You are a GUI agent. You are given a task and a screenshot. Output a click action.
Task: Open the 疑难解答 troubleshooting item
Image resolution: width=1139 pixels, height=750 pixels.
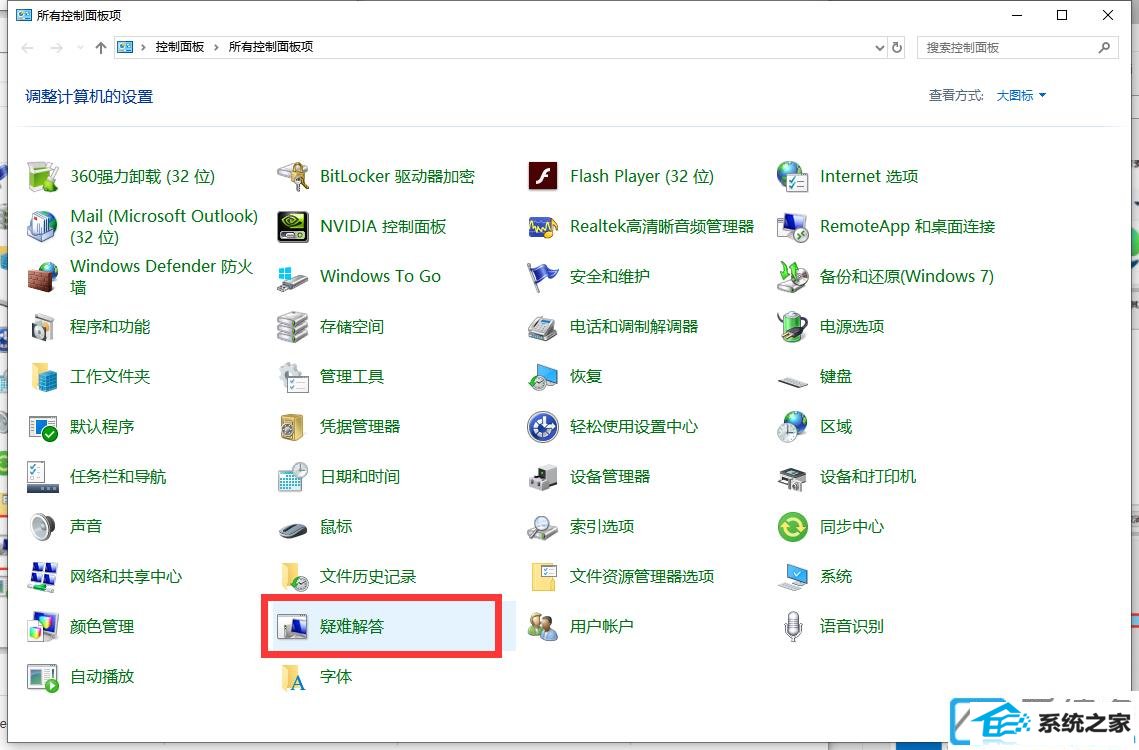[x=381, y=626]
